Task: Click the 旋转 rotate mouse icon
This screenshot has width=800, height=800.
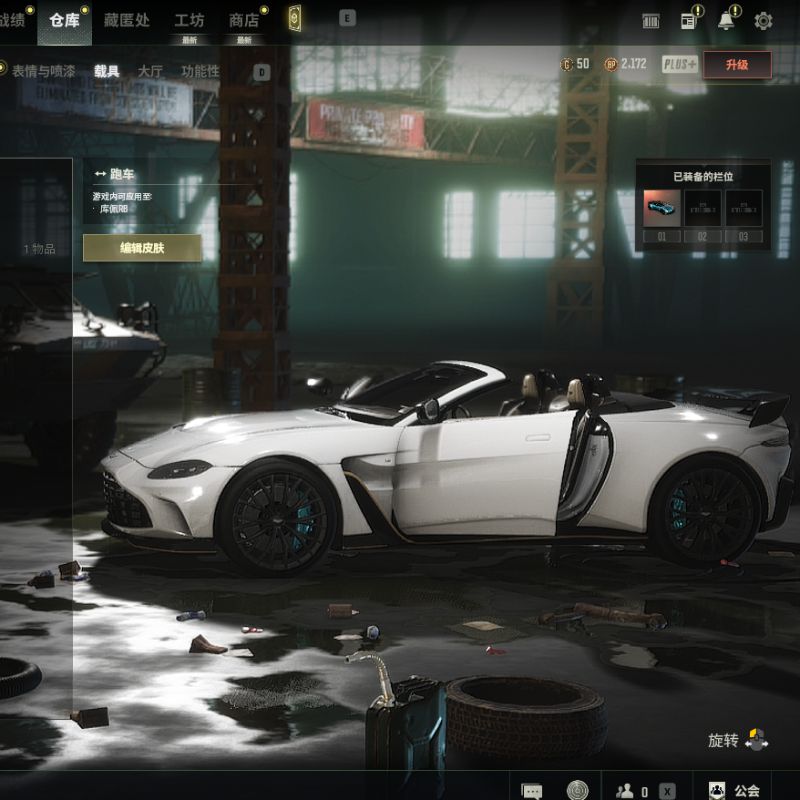Action: pos(757,740)
